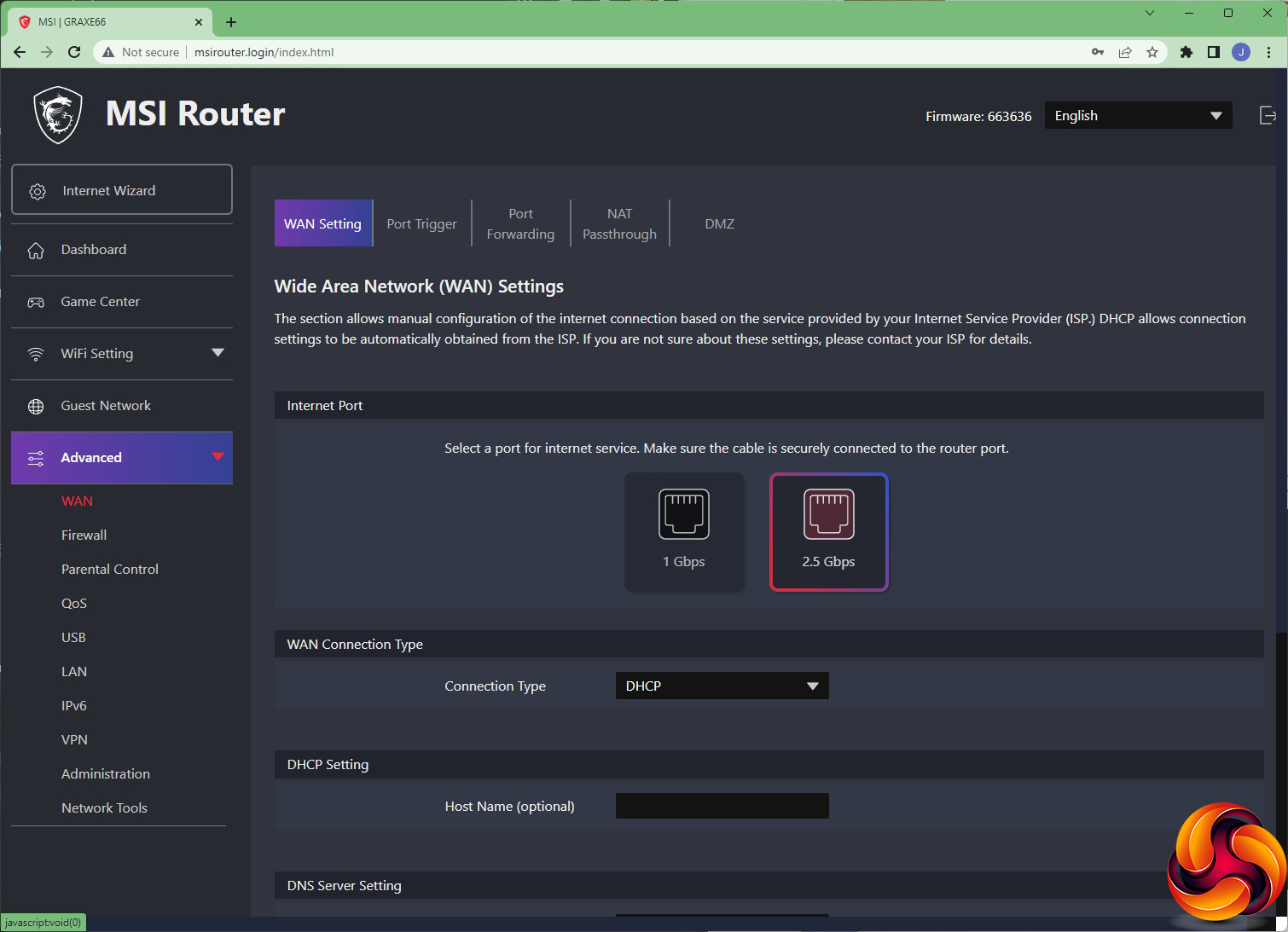Screen dimensions: 1288x932
Task: Open the English language dropdown
Action: tap(1138, 115)
